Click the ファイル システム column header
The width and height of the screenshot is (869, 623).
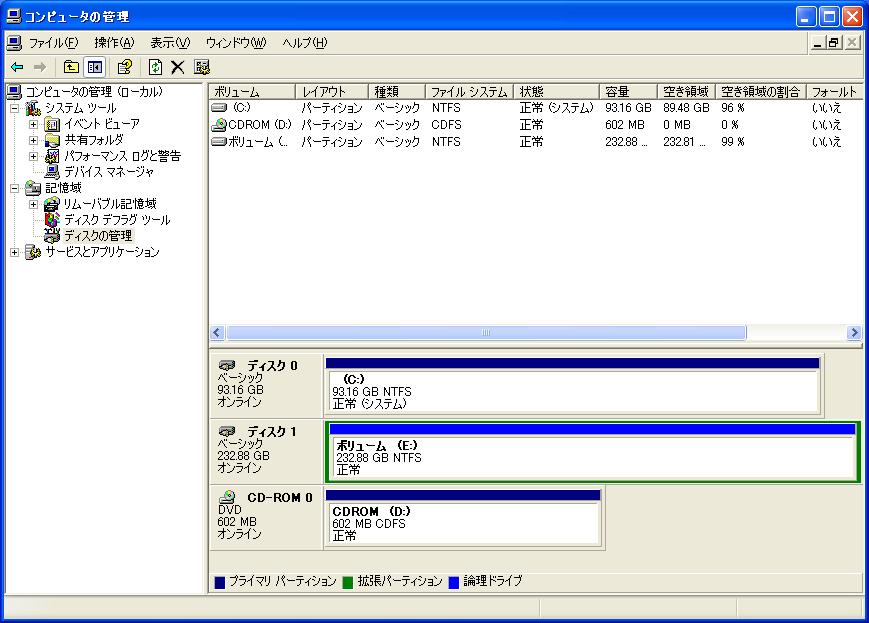(469, 92)
